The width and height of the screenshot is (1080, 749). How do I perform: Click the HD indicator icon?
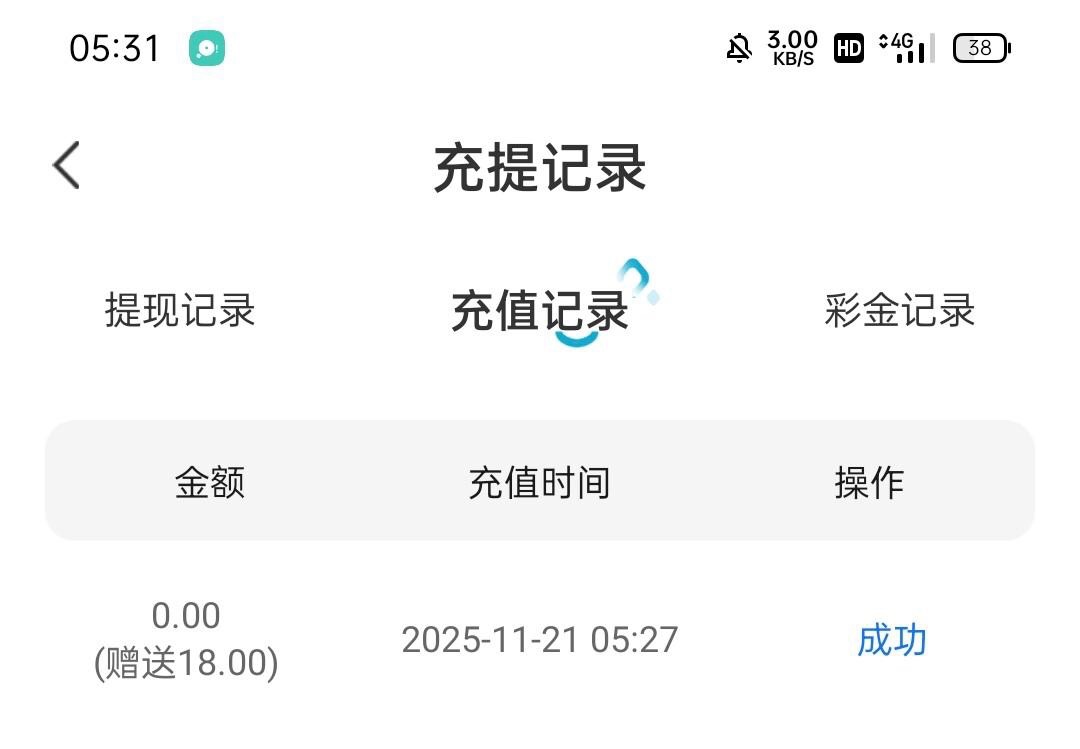pos(849,48)
